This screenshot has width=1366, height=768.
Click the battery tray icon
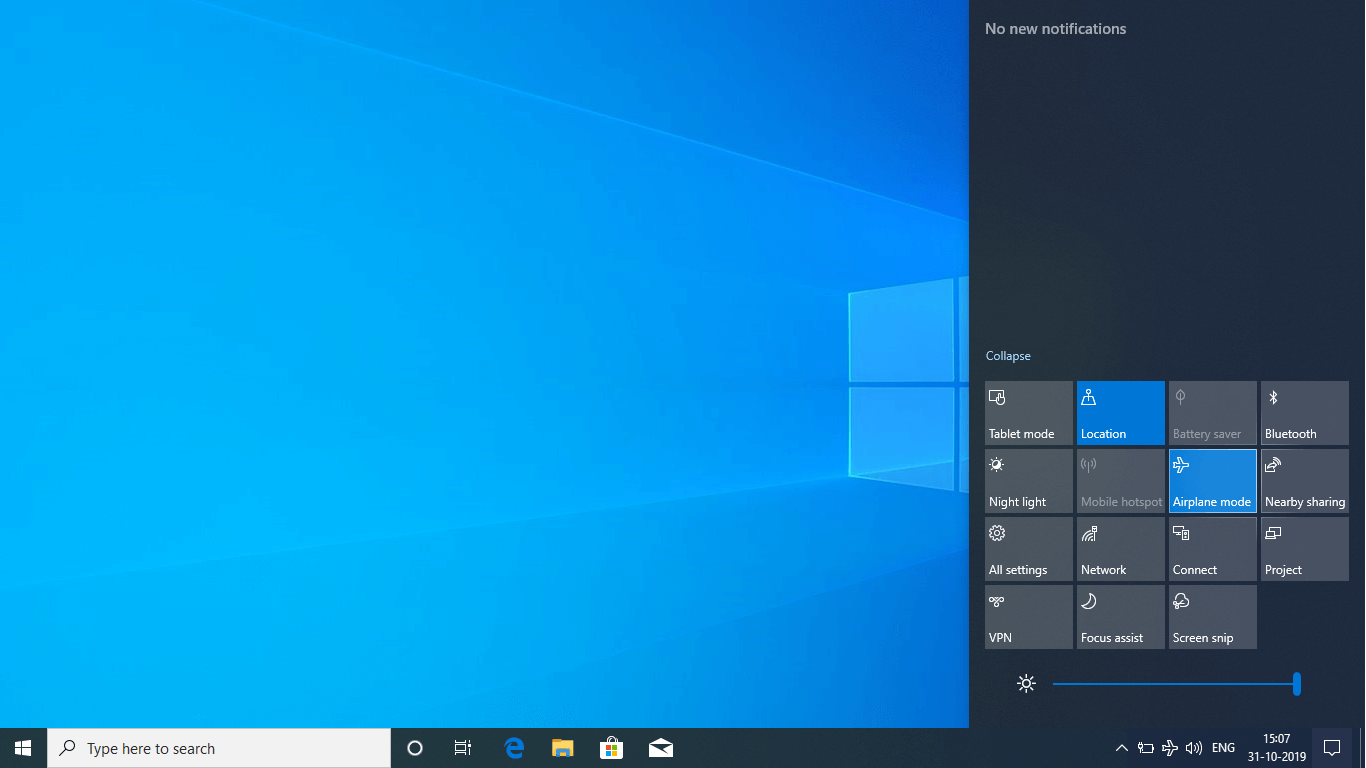[x=1146, y=748]
